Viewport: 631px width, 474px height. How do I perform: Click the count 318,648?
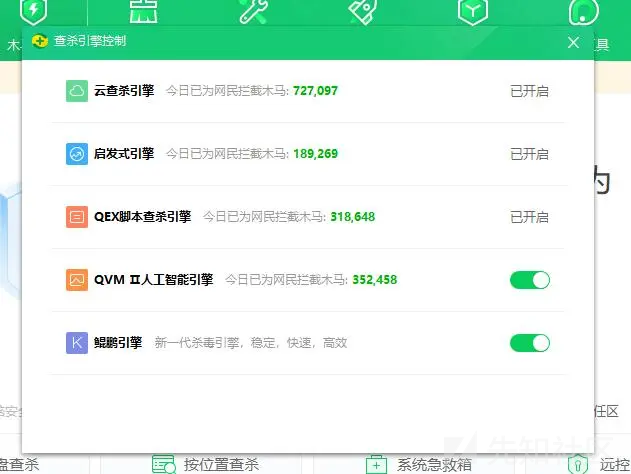(x=353, y=217)
